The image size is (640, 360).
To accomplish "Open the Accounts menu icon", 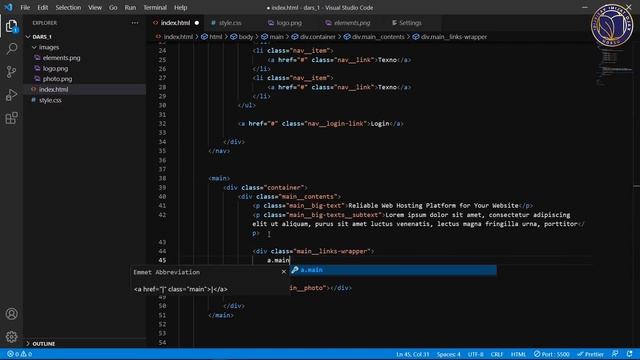I will tap(11, 313).
